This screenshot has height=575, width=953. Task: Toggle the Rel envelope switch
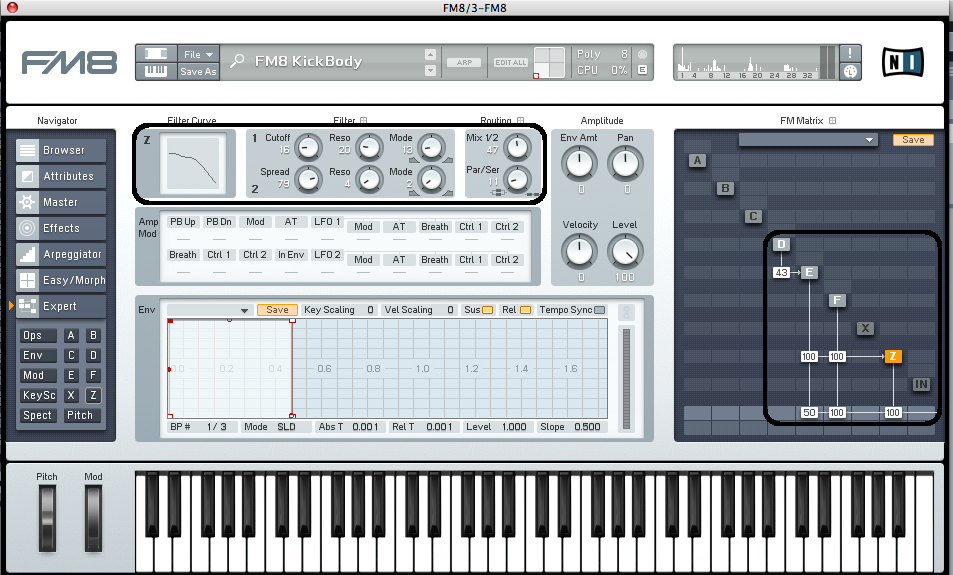[525, 310]
